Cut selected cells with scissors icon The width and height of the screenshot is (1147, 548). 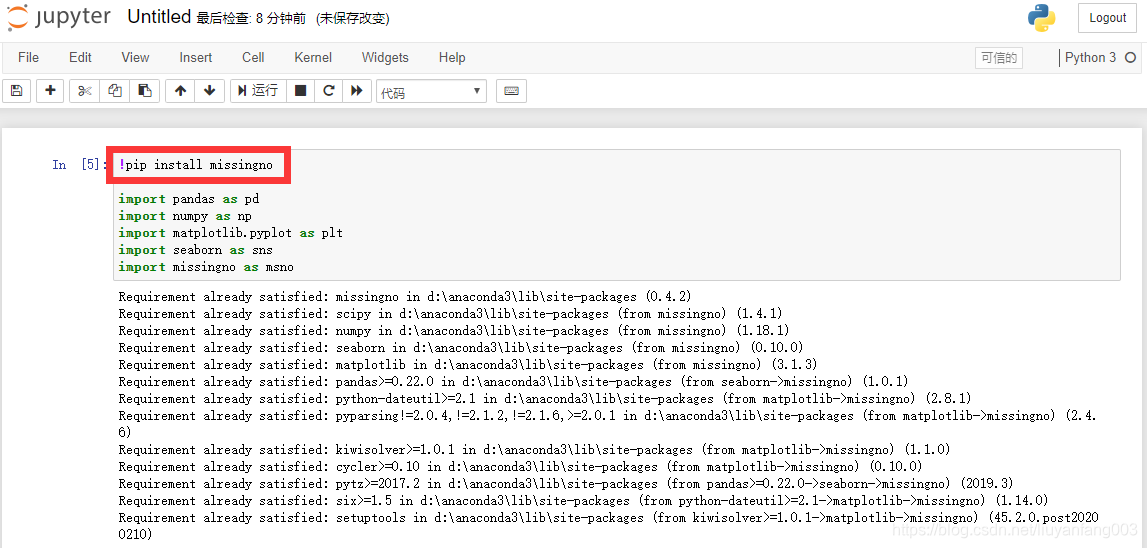point(85,91)
